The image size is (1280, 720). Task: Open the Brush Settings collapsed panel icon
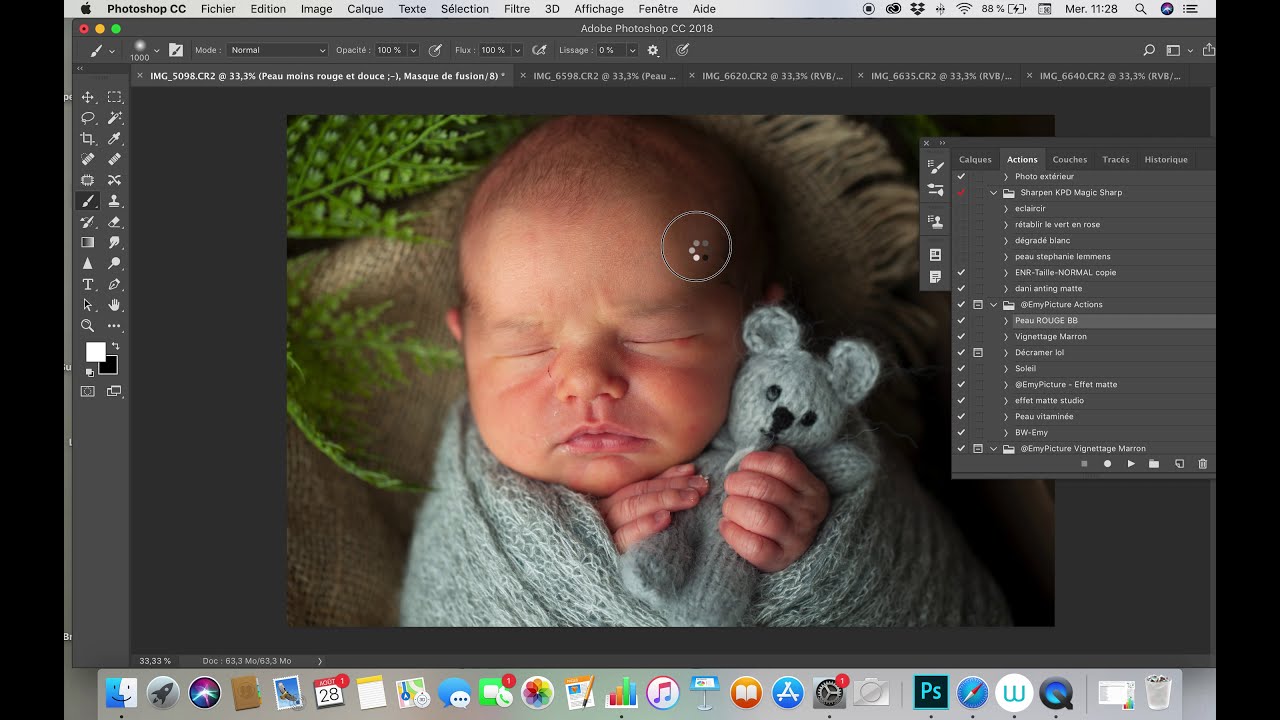tap(935, 167)
